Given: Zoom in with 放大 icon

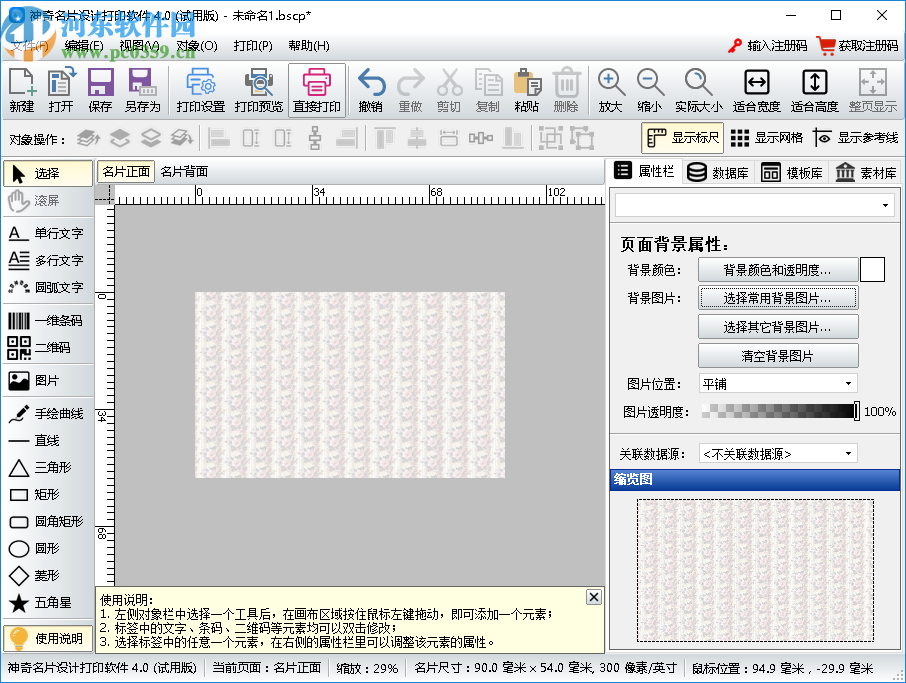Looking at the screenshot, I should click(x=610, y=90).
